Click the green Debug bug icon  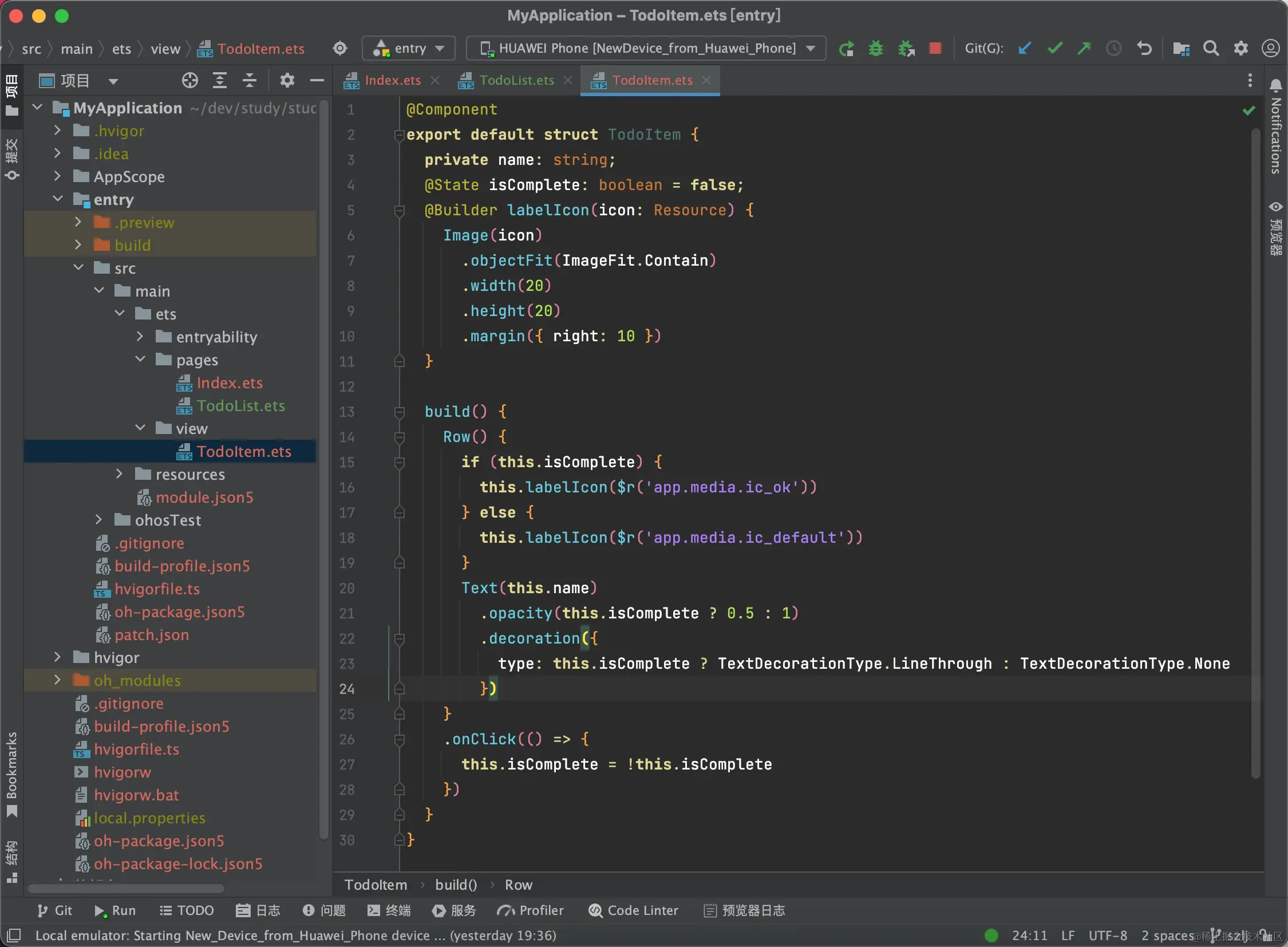(875, 49)
